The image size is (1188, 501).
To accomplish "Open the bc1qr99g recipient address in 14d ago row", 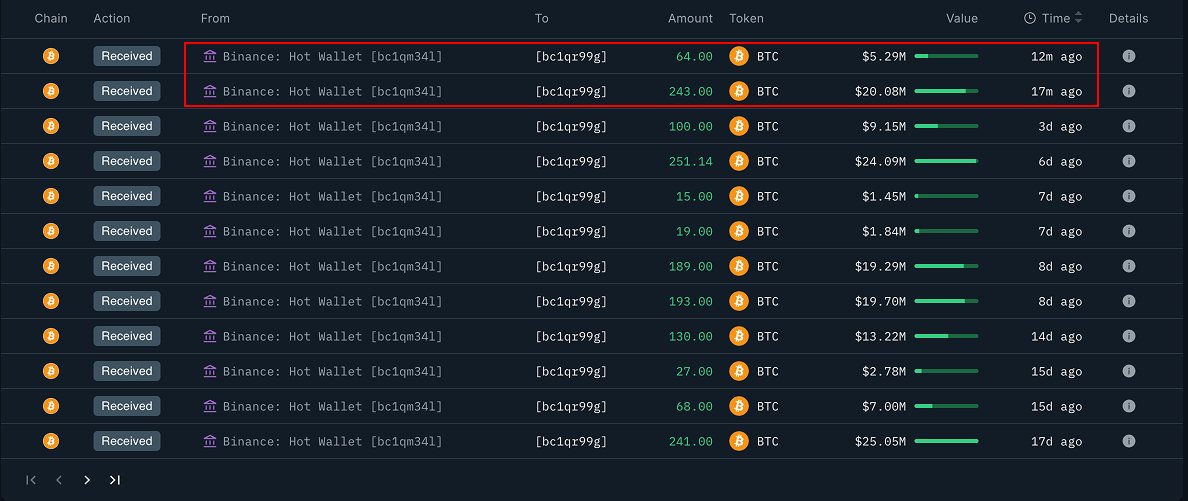I will coord(571,336).
